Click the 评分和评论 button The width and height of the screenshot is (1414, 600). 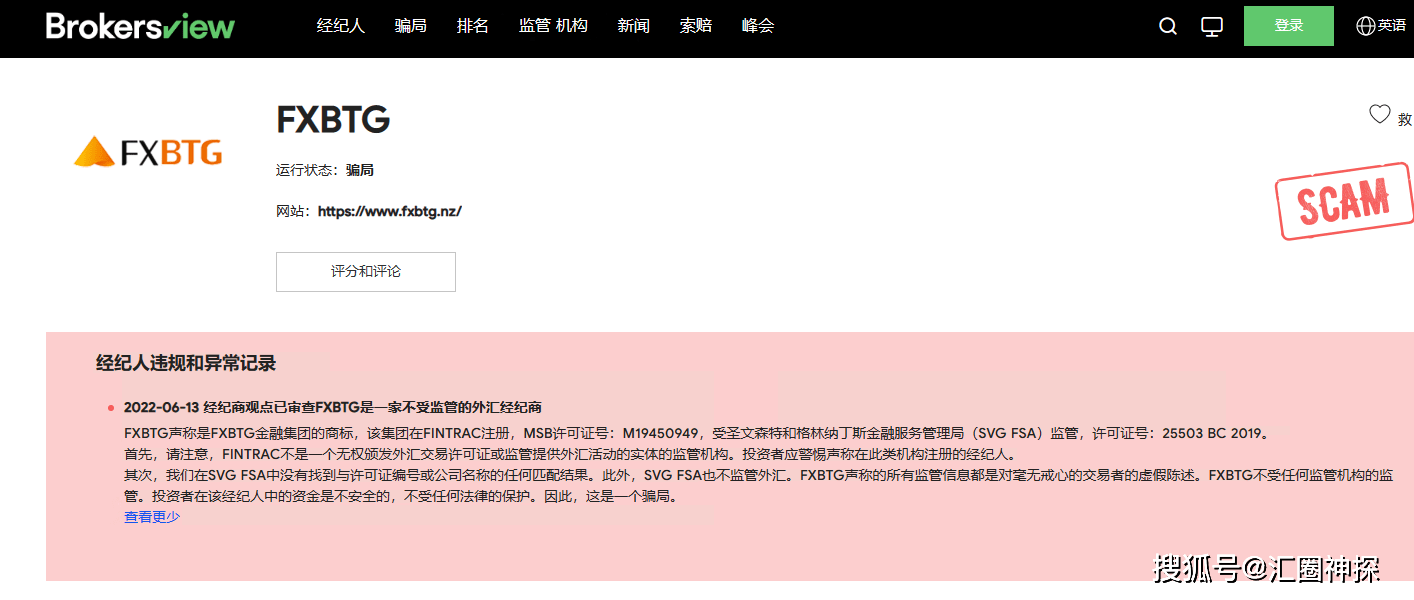365,271
